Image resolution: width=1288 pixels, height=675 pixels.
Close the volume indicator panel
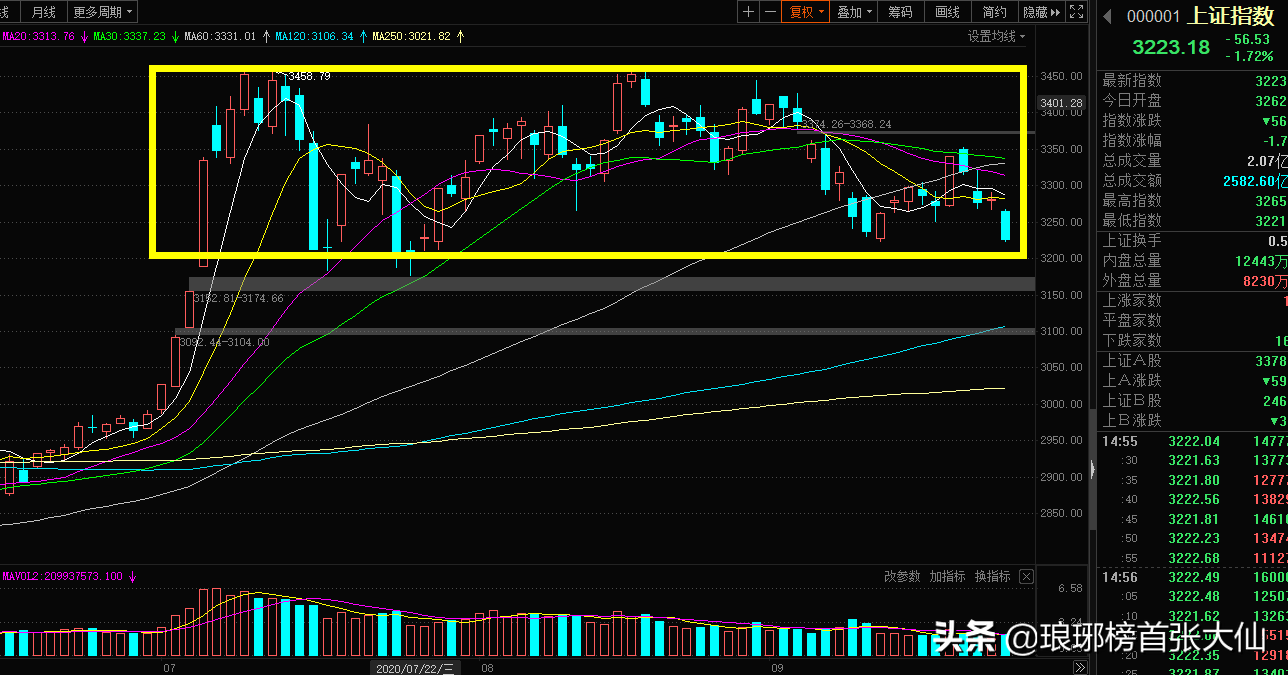pyautogui.click(x=1026, y=577)
